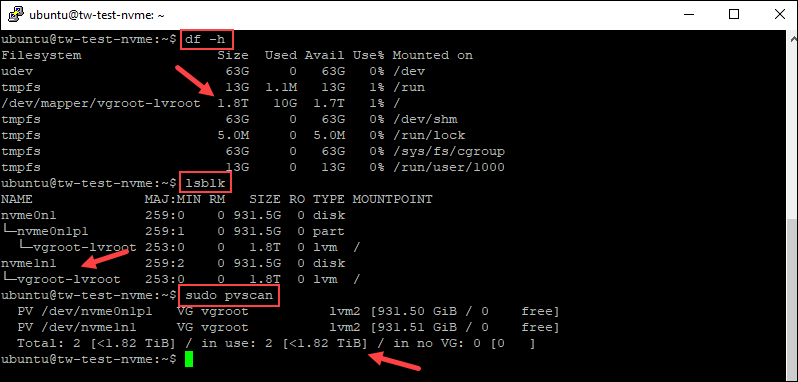Close the PuTTY terminal window

[779, 15]
